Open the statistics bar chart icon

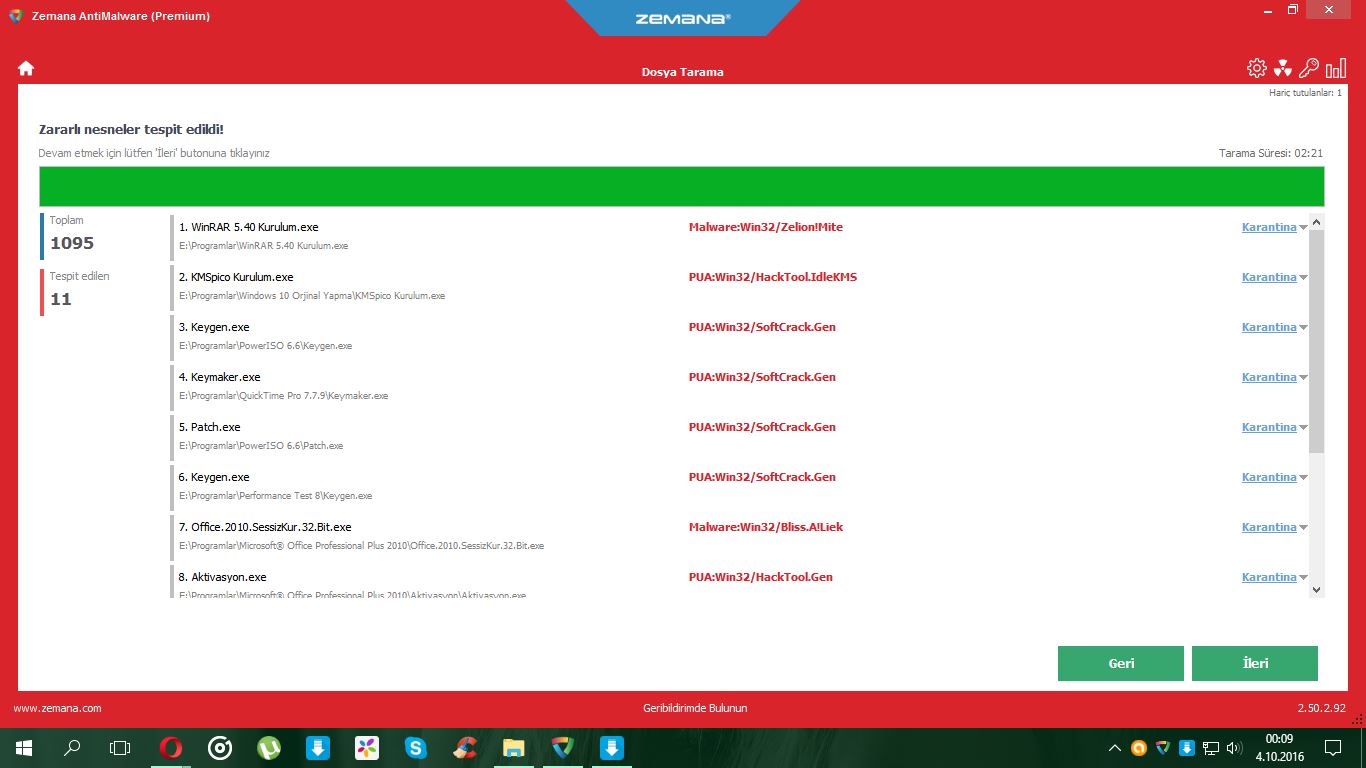click(x=1336, y=68)
